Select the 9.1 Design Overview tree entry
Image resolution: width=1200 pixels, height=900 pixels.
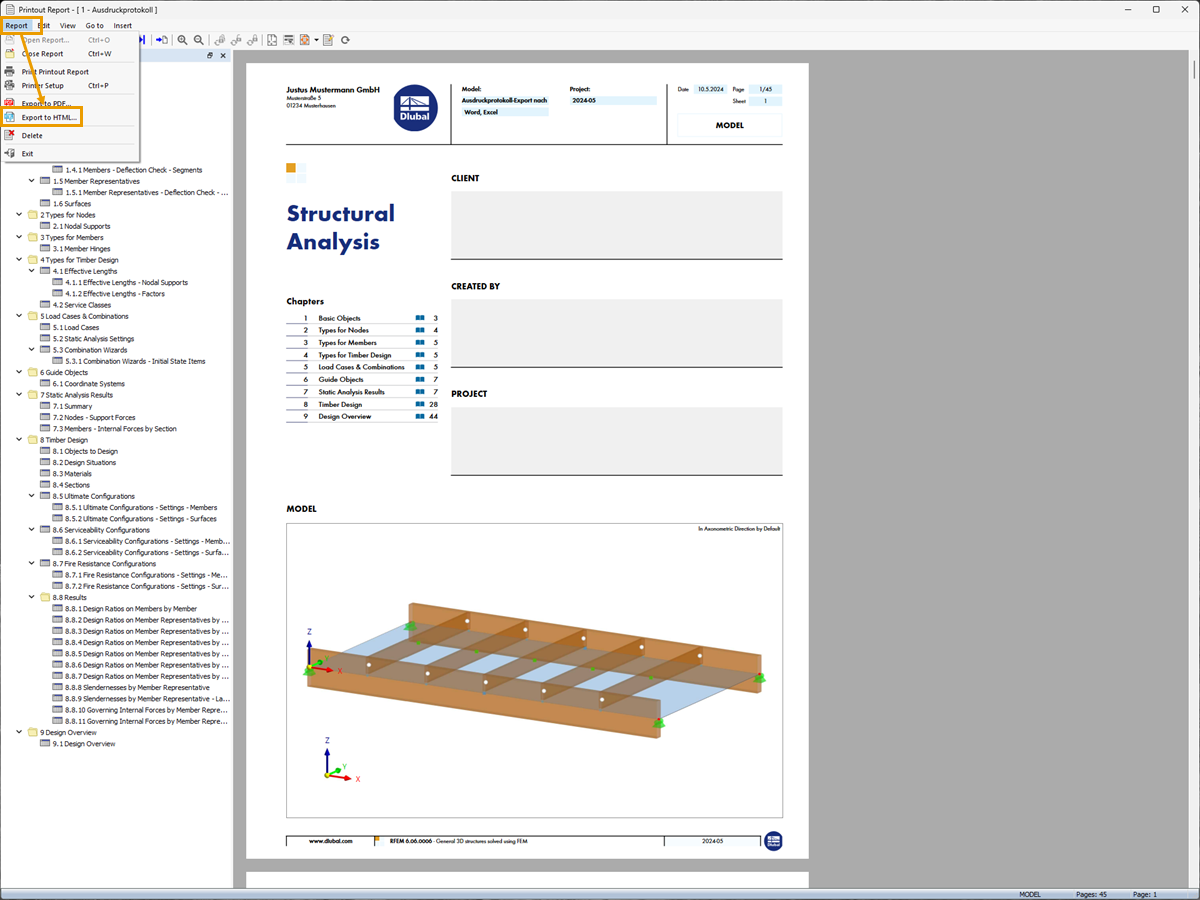[x=85, y=743]
